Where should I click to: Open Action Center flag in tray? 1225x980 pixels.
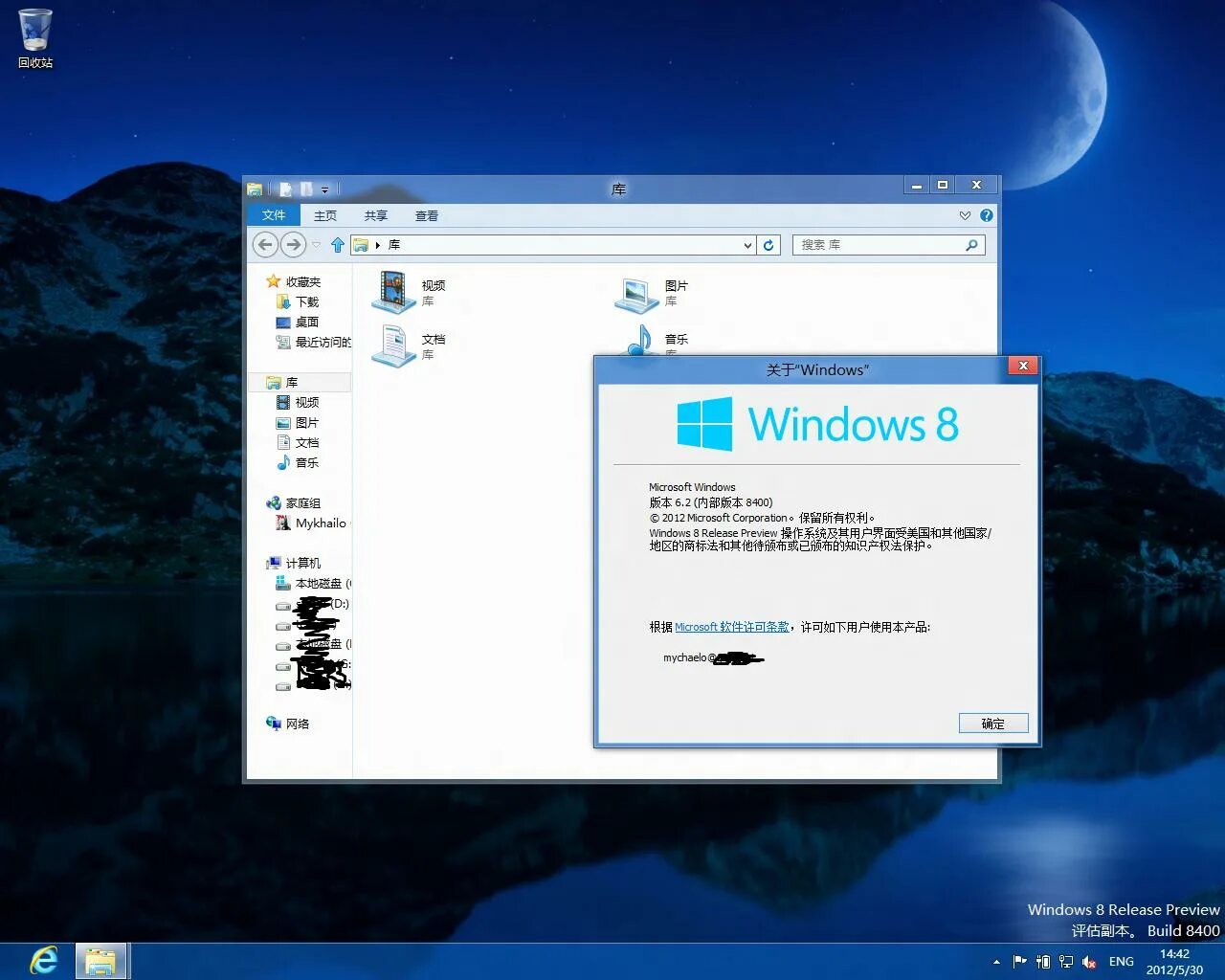[x=1019, y=962]
